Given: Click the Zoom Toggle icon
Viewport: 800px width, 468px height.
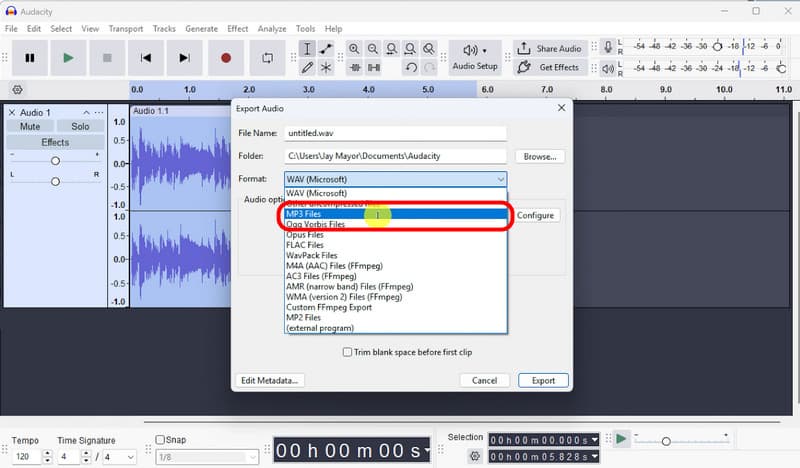Looking at the screenshot, I should (429, 49).
